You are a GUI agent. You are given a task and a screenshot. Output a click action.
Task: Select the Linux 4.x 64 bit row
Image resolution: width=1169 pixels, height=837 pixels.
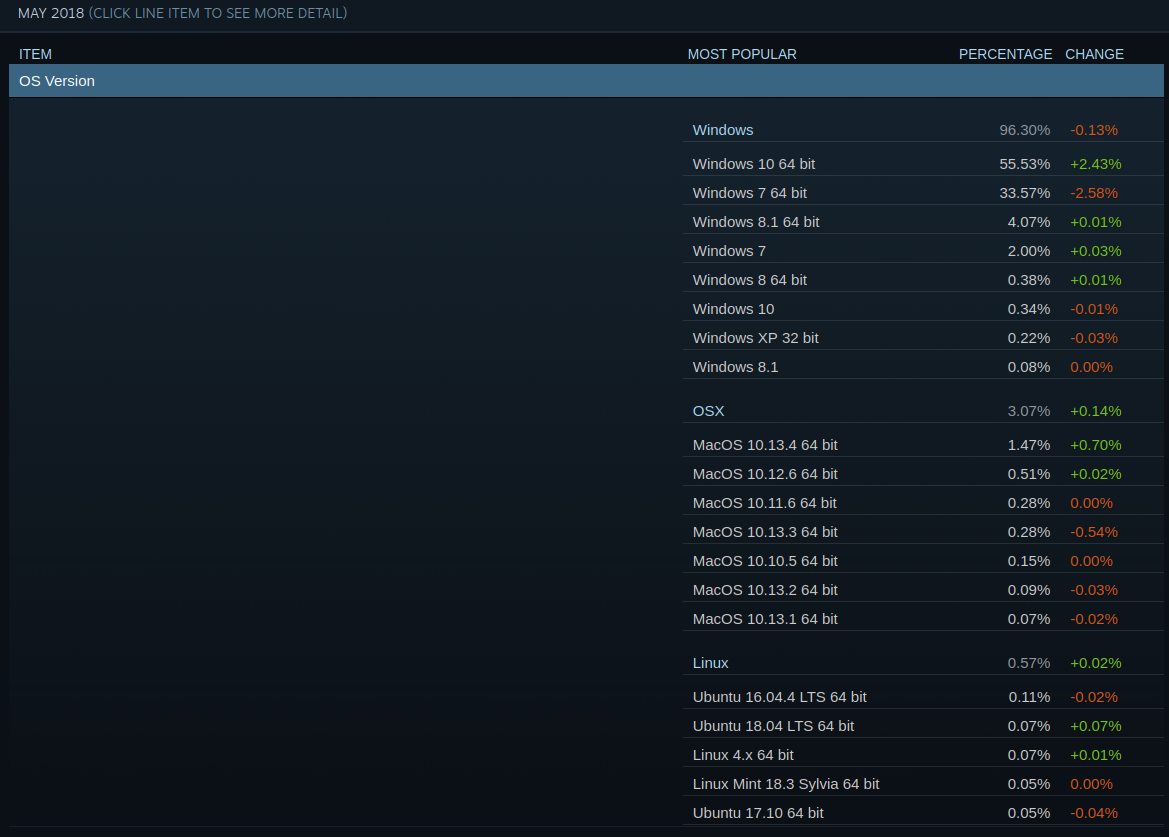click(923, 755)
